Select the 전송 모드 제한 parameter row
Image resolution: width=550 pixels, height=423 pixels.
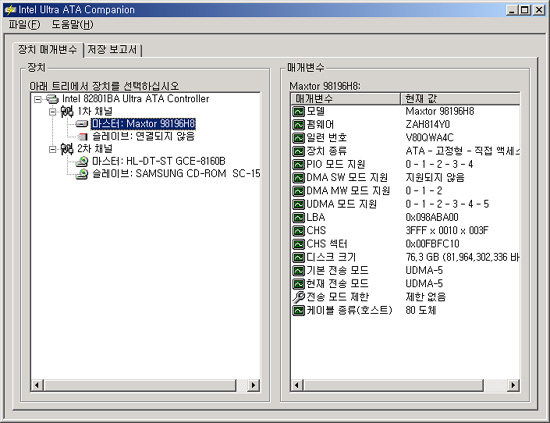[405, 297]
